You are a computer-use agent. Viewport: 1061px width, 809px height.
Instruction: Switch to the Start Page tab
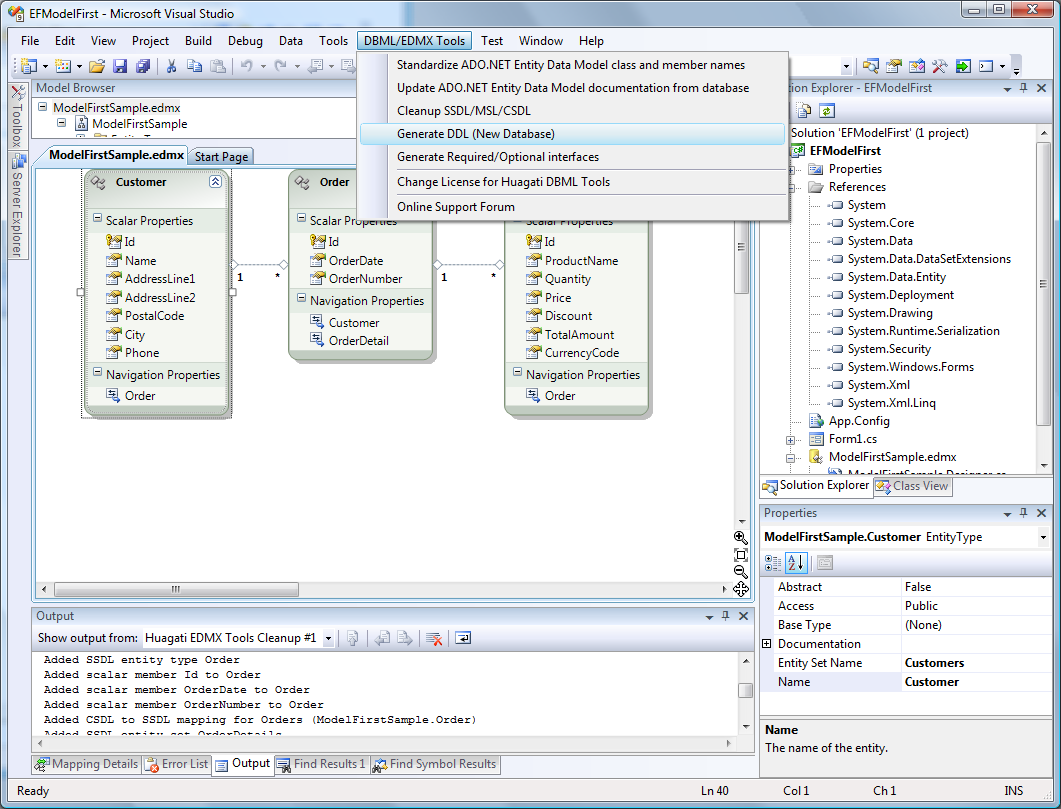221,157
